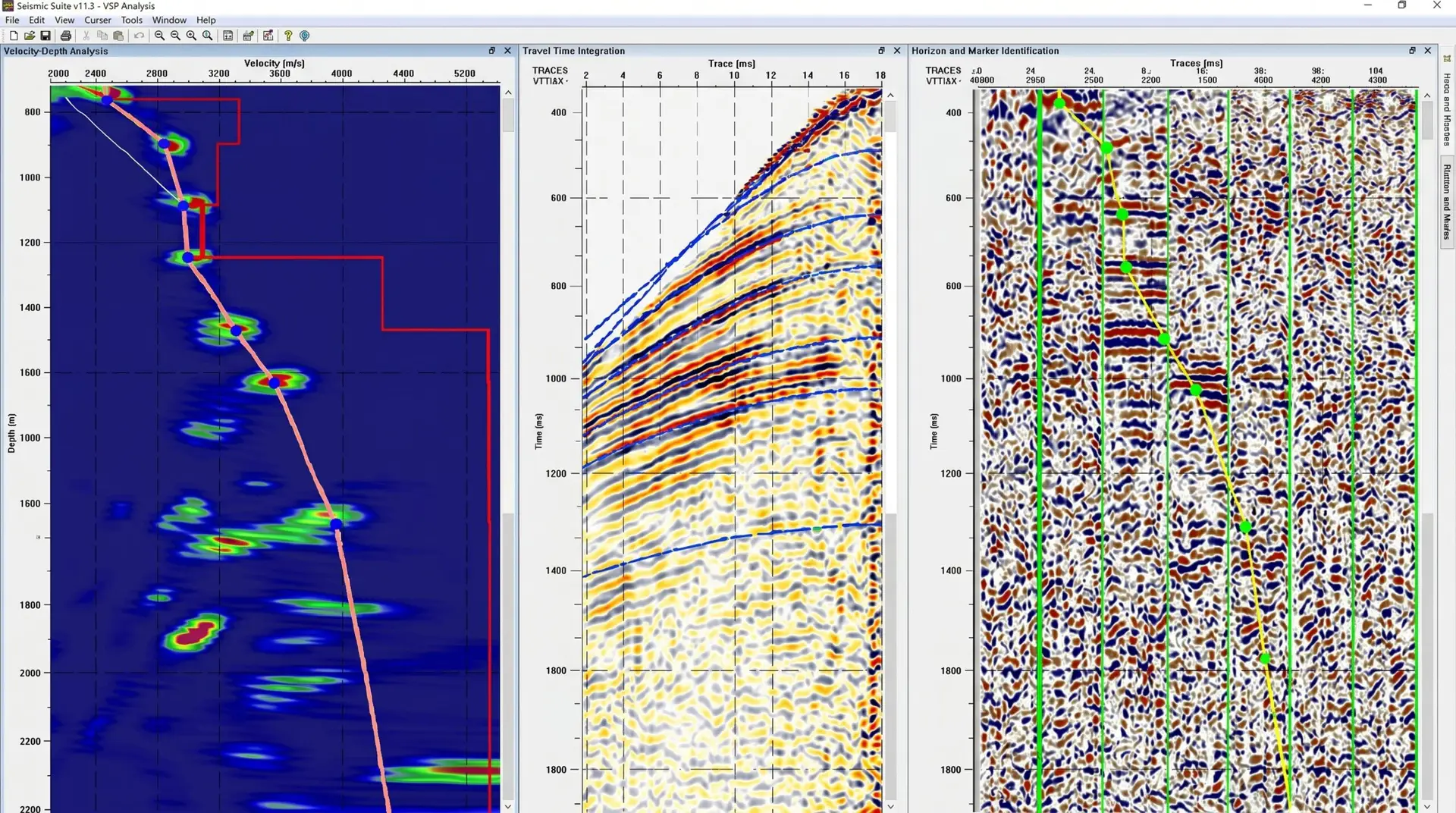Click the first magnifier zoom icon
The height and width of the screenshot is (813, 1456).
(159, 36)
